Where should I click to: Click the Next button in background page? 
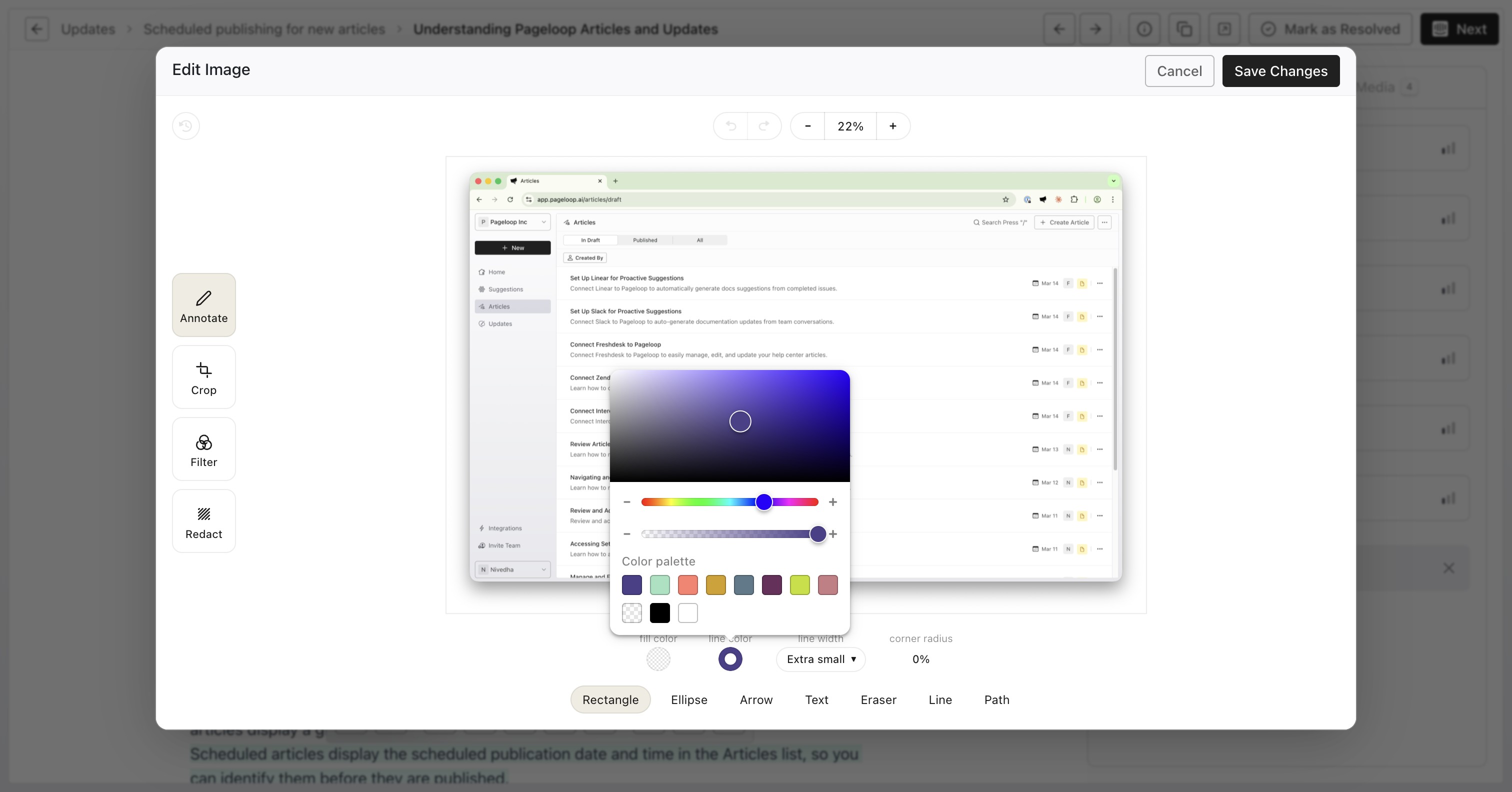pyautogui.click(x=1459, y=29)
